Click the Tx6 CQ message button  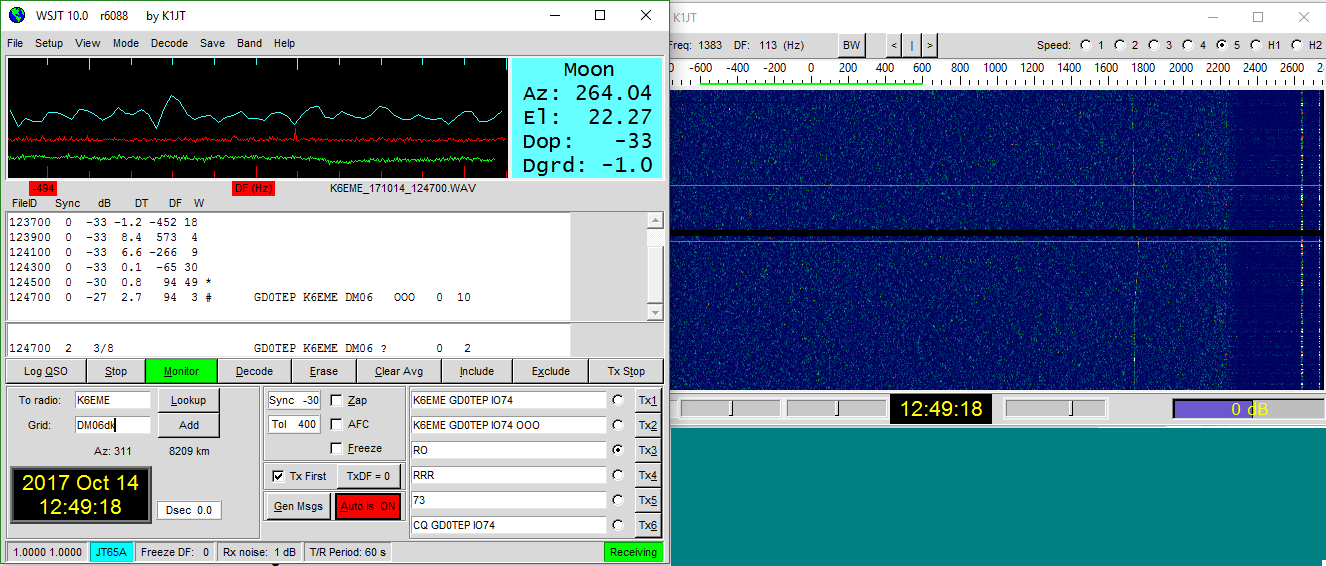coord(648,525)
